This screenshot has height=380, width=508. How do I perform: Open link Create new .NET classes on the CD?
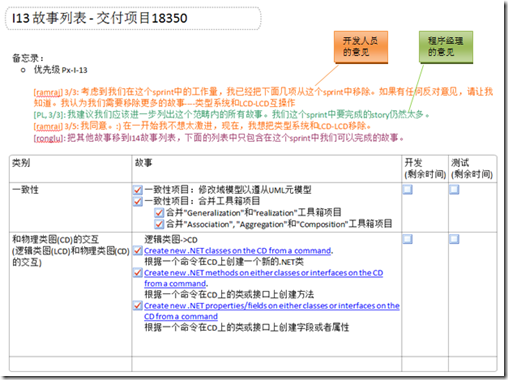pyautogui.click(x=238, y=251)
